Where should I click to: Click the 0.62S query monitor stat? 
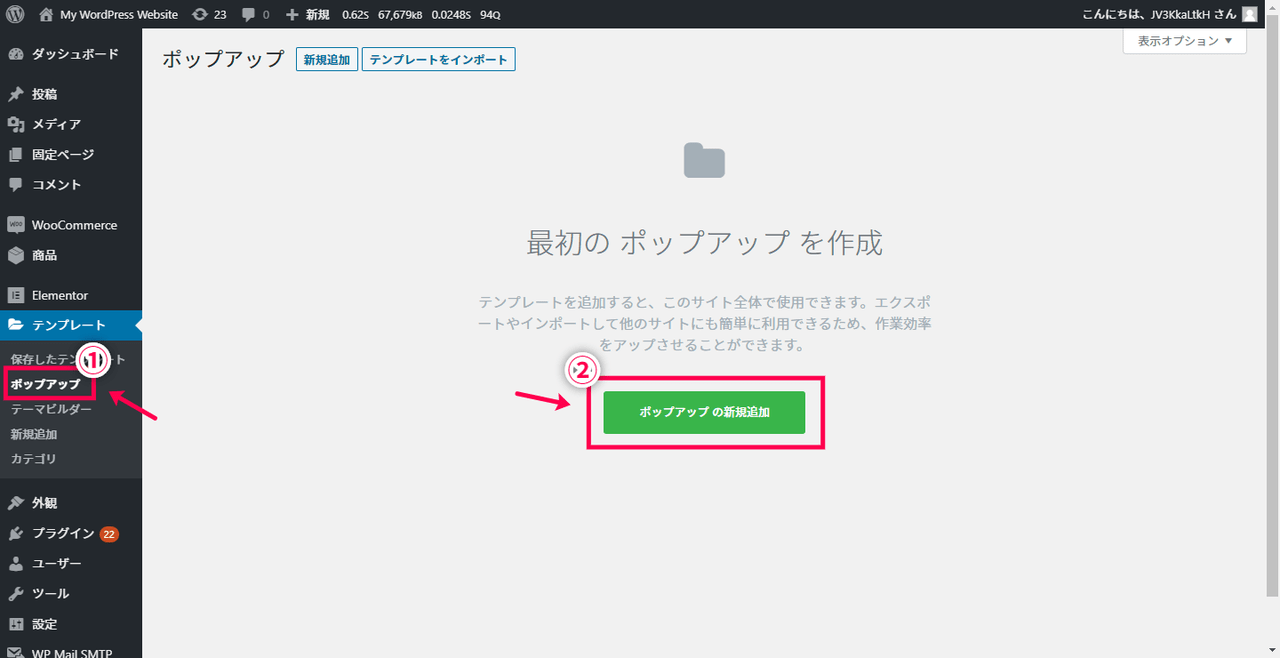click(355, 15)
